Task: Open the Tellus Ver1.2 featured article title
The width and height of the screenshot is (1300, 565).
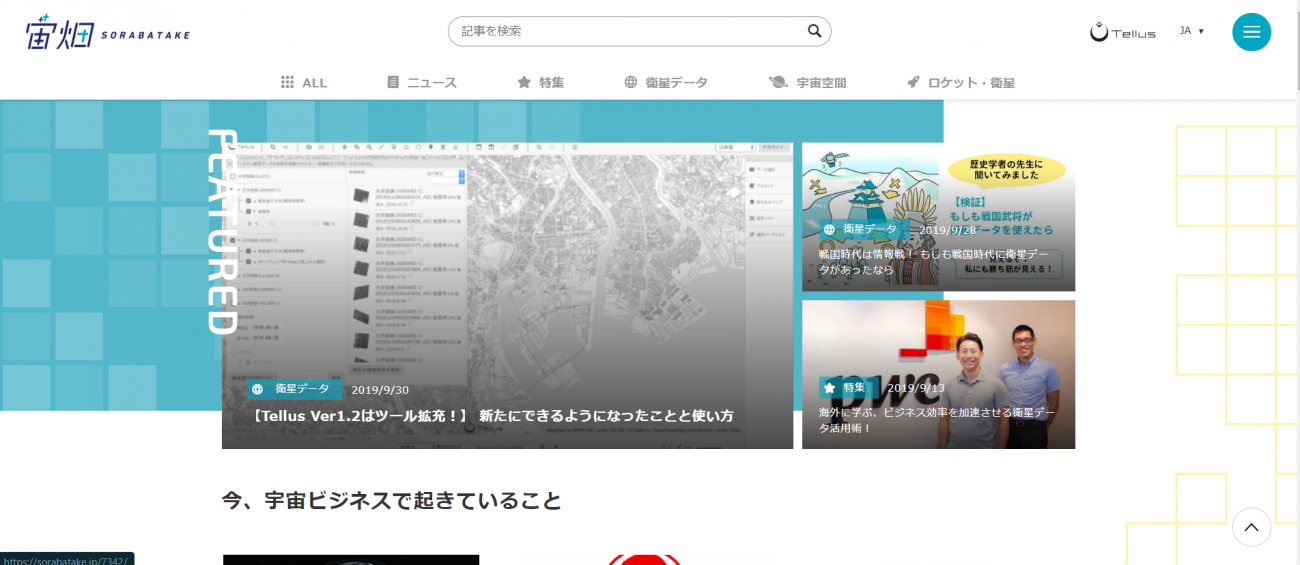Action: click(491, 415)
